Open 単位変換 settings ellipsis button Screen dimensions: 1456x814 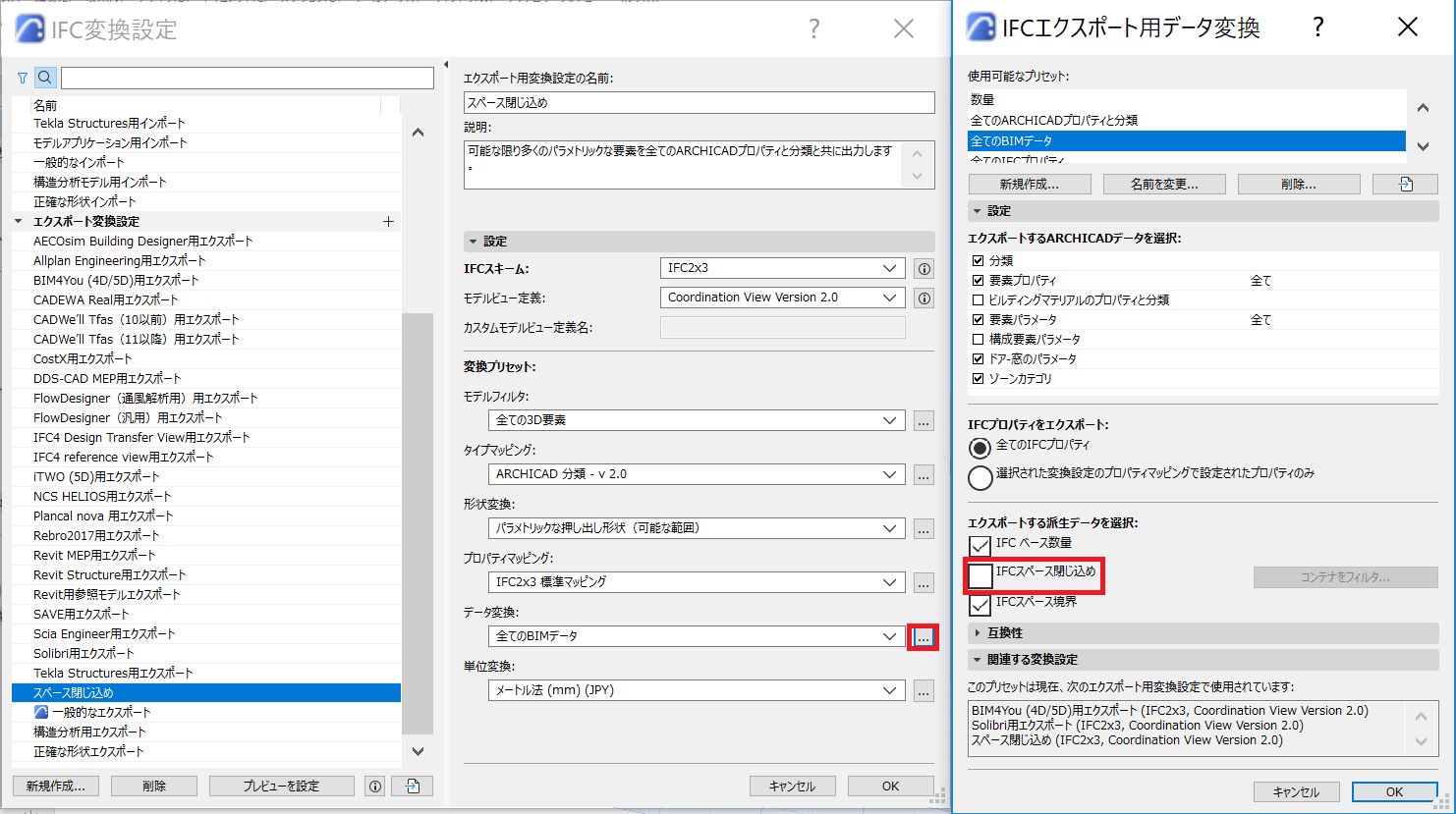coord(924,691)
